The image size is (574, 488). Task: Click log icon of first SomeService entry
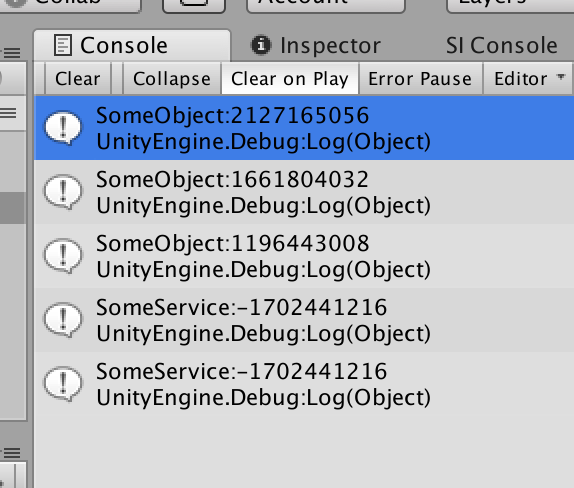coord(63,320)
